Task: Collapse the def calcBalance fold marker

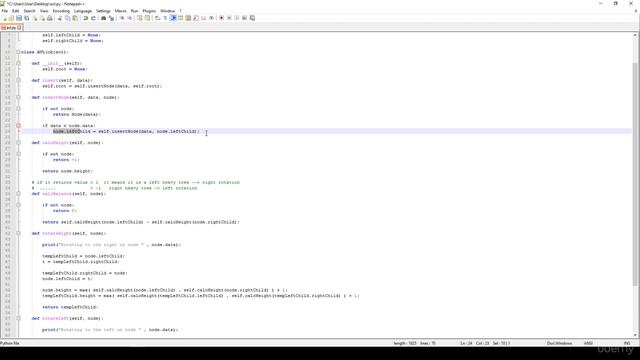Action: point(18,194)
